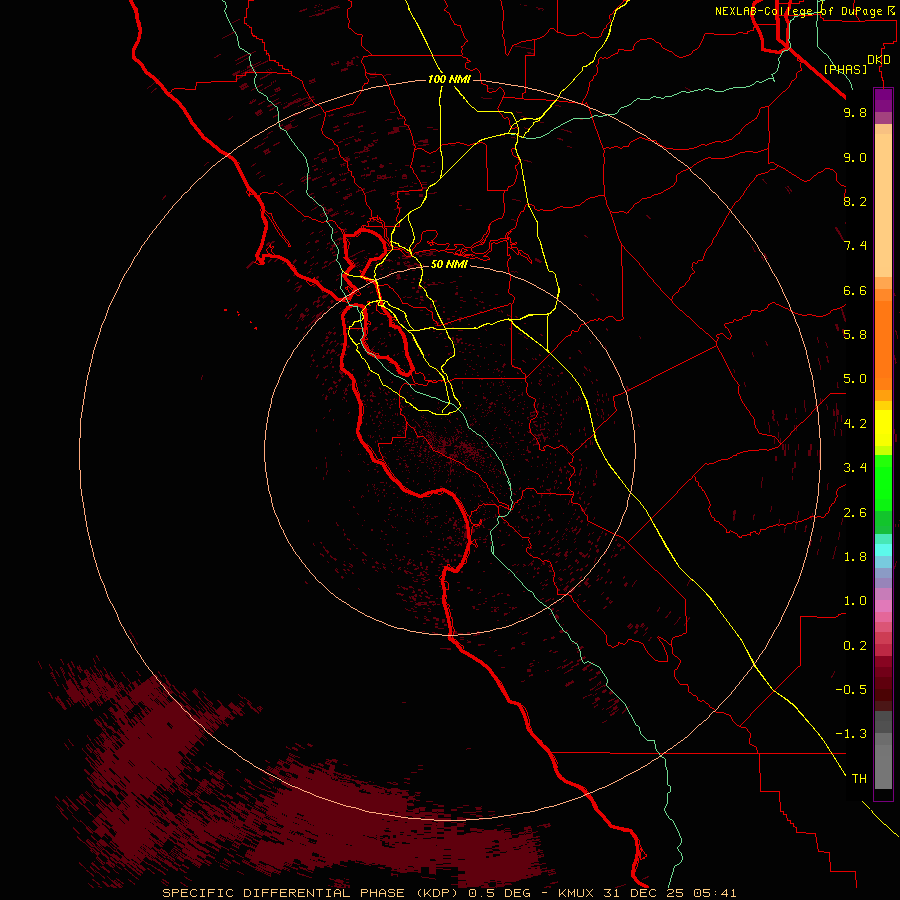Select the 8.2 scale value

[855, 201]
